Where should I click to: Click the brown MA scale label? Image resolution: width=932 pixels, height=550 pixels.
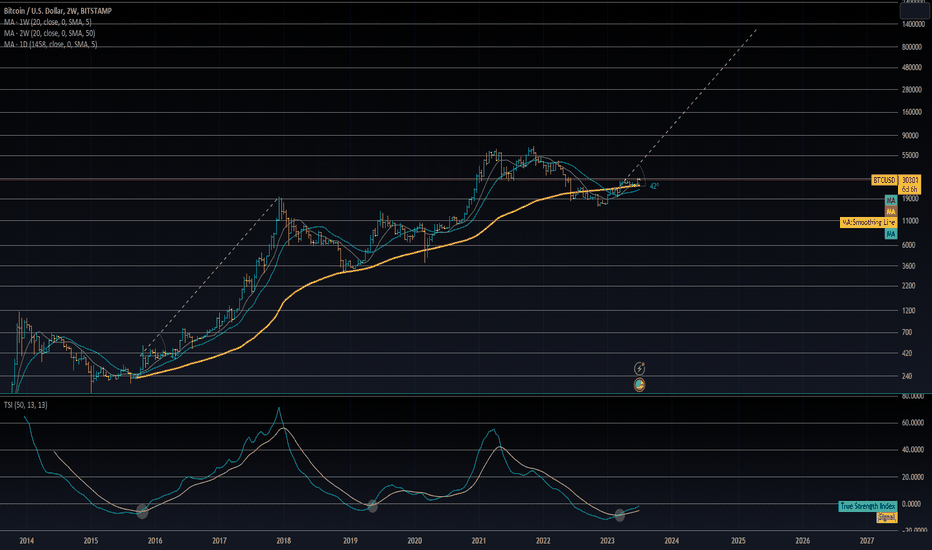coord(890,212)
